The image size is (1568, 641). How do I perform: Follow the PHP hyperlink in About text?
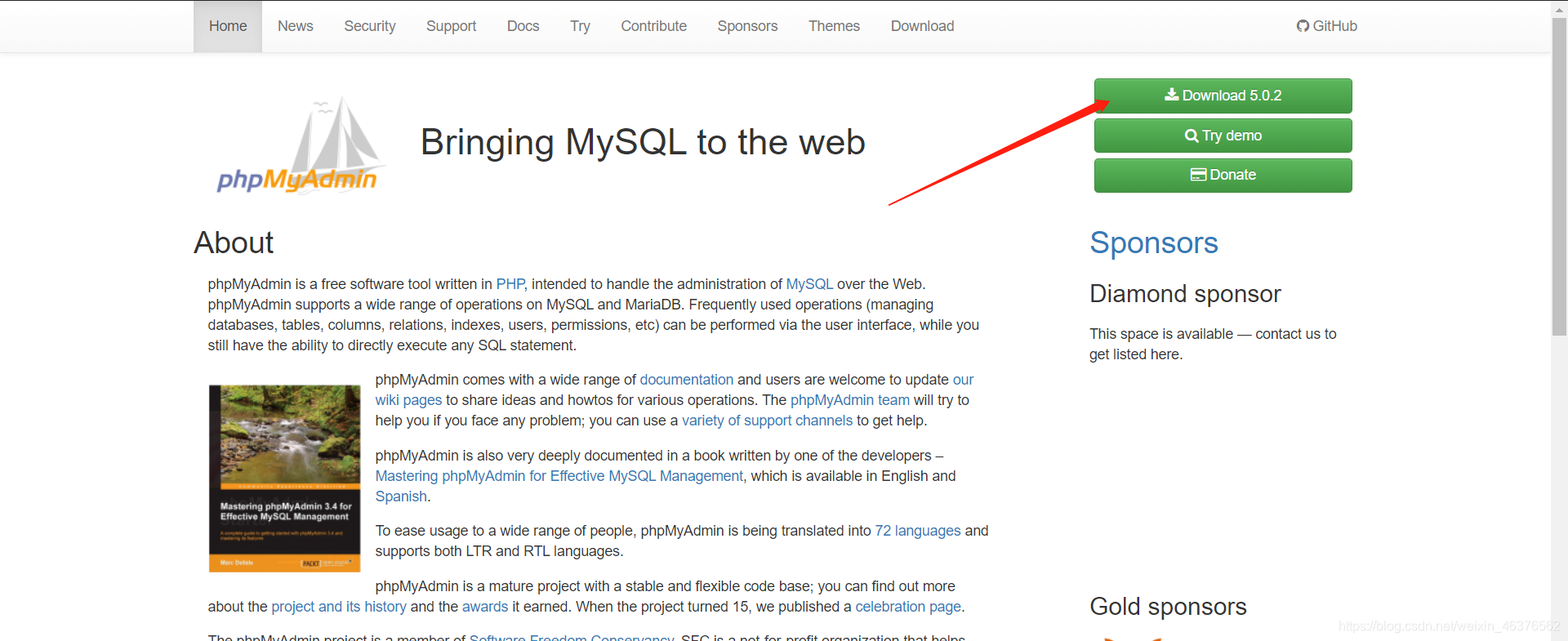click(510, 284)
